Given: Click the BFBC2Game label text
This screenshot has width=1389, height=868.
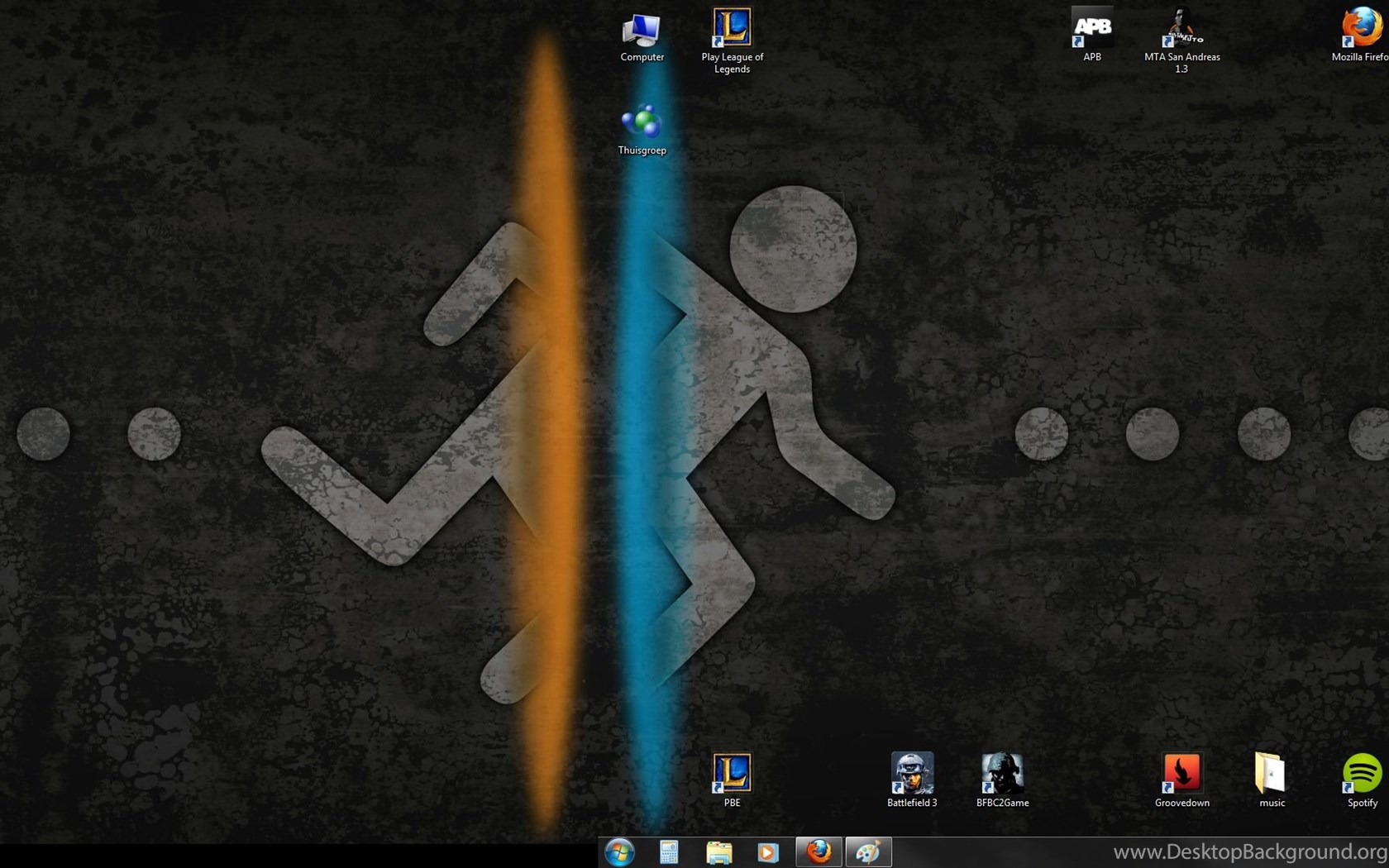Looking at the screenshot, I should [x=1003, y=803].
